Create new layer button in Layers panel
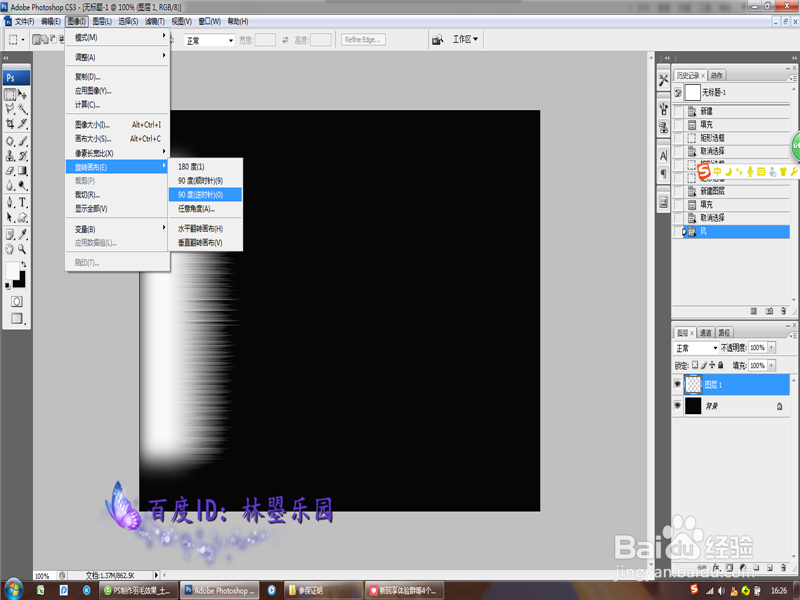 coord(770,567)
